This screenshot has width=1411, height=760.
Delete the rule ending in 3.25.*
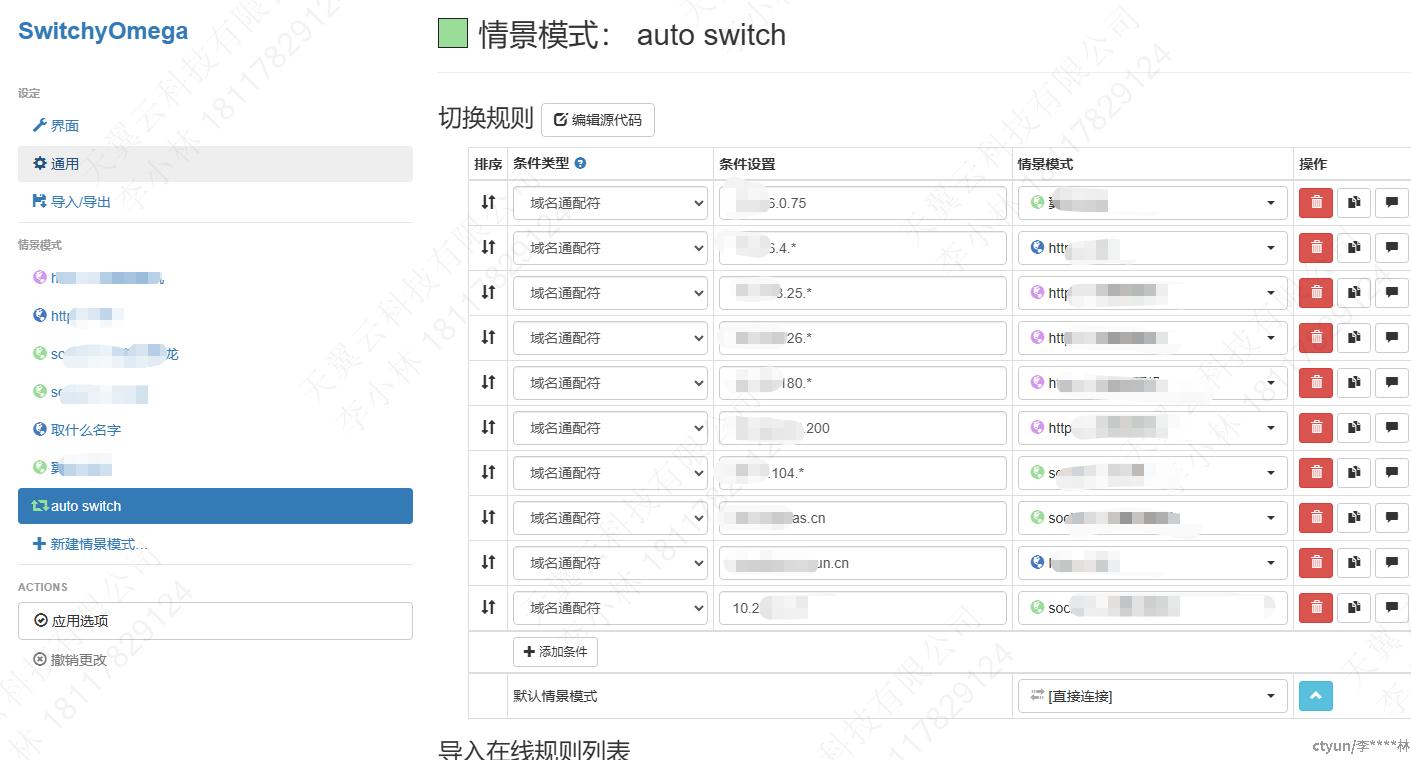point(1315,293)
